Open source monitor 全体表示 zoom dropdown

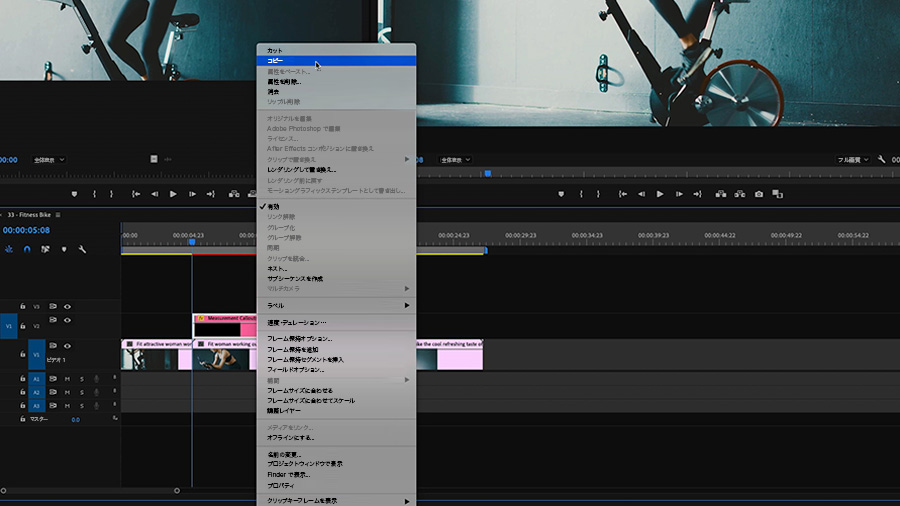coord(49,160)
